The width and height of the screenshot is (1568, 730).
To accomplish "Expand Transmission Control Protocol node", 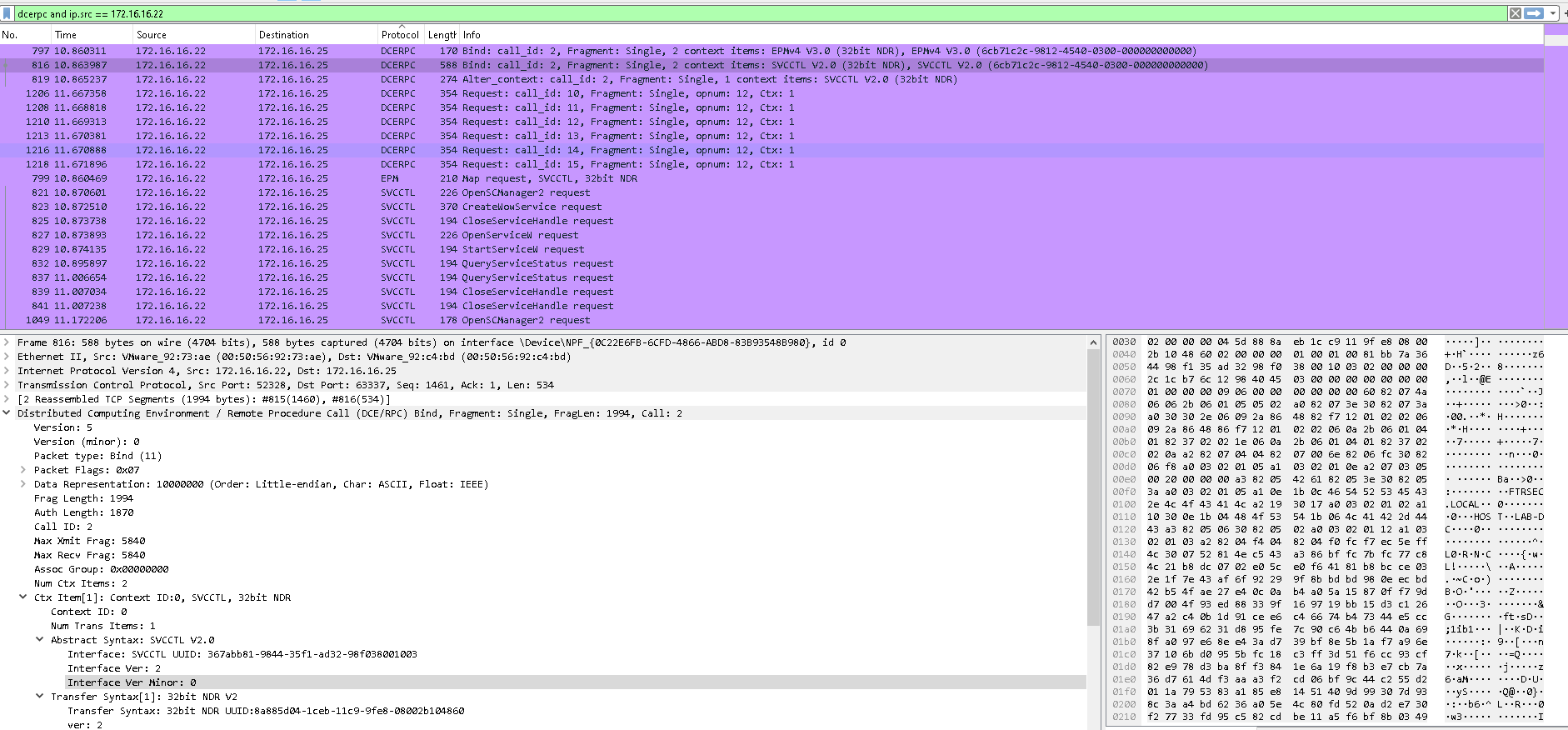I will 7,385.
